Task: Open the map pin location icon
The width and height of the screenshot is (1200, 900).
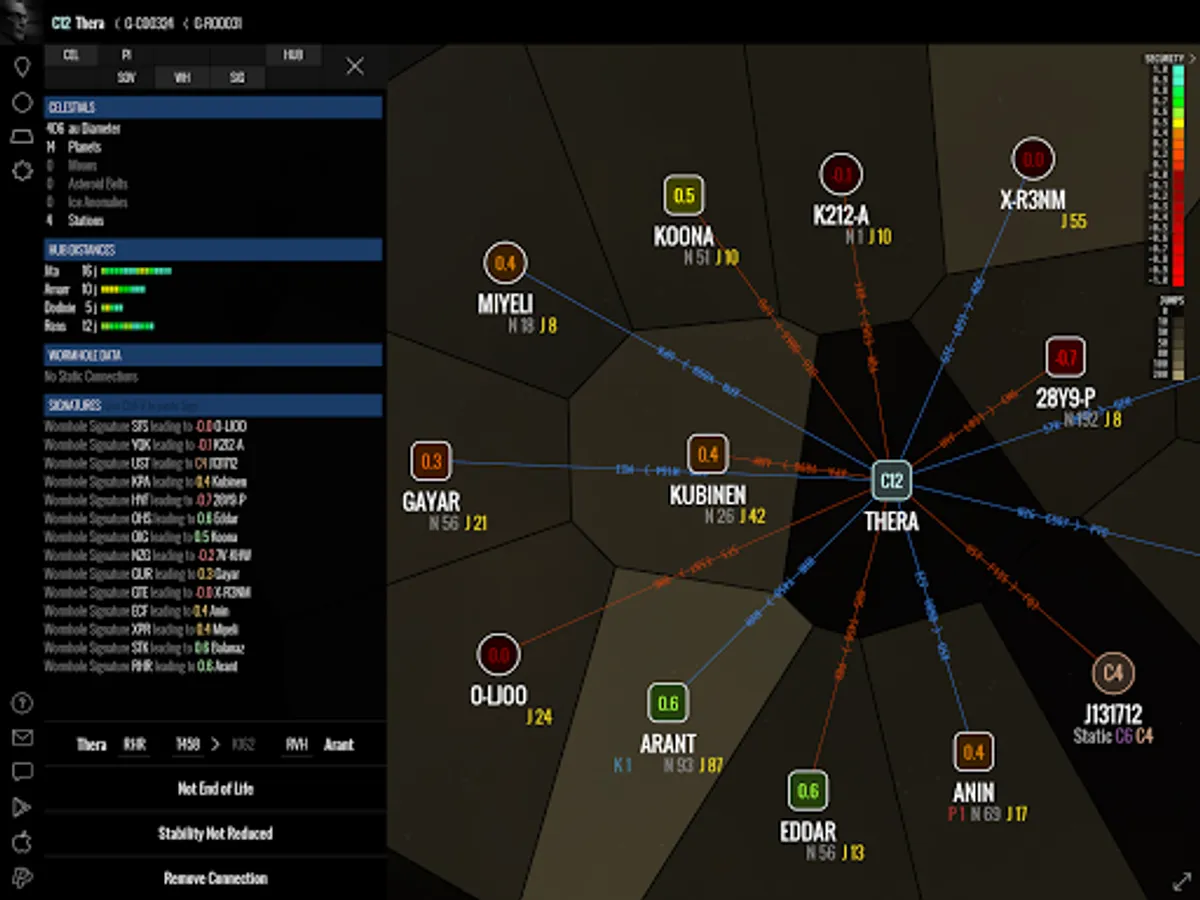Action: [x=22, y=68]
